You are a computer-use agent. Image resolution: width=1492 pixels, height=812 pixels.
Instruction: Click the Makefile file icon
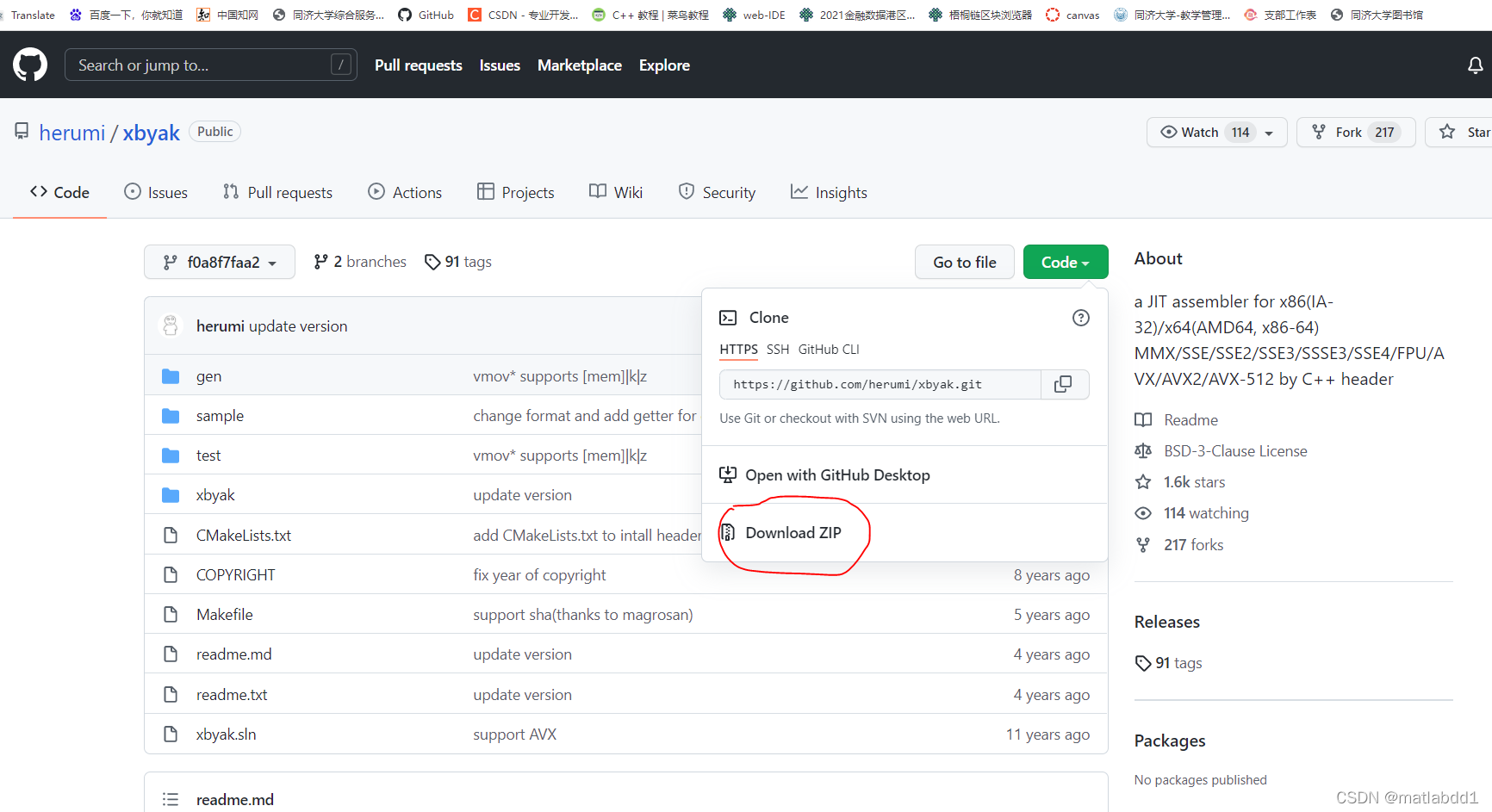(x=171, y=614)
